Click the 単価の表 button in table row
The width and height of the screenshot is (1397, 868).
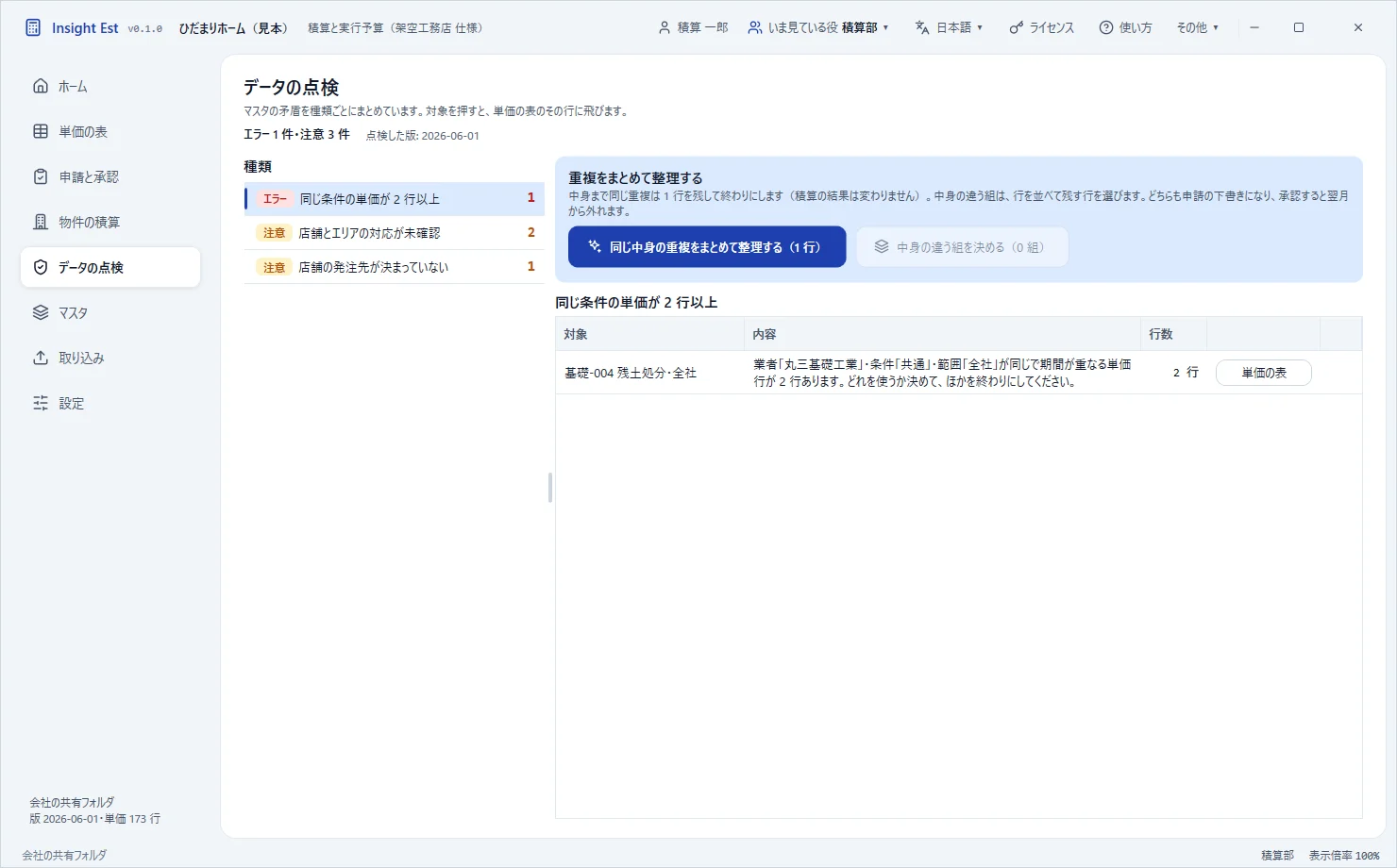point(1264,373)
